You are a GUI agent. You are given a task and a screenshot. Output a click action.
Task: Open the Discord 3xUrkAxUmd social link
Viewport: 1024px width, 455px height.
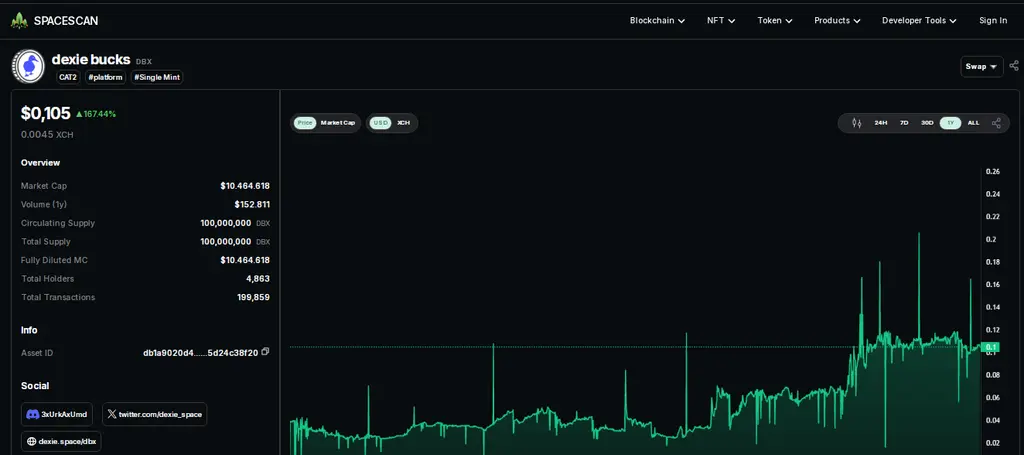(x=57, y=414)
